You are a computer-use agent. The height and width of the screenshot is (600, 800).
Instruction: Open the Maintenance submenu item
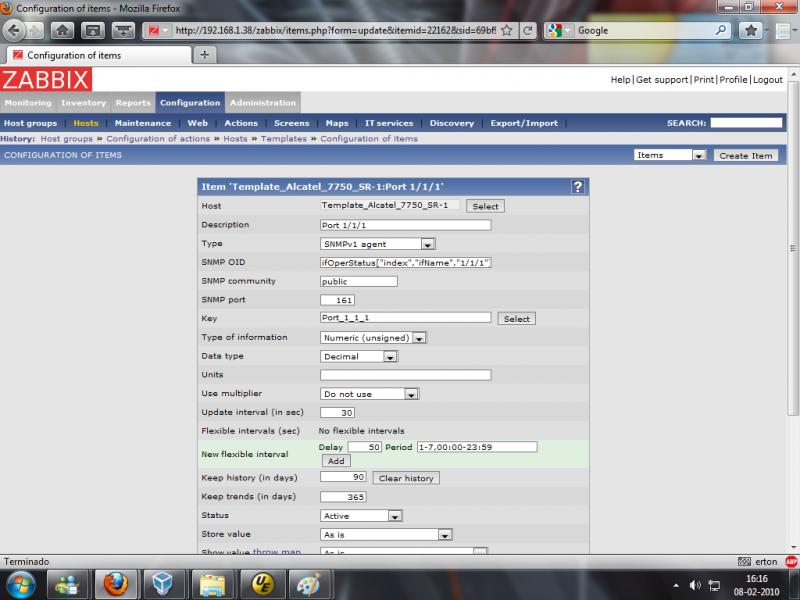pyautogui.click(x=143, y=123)
